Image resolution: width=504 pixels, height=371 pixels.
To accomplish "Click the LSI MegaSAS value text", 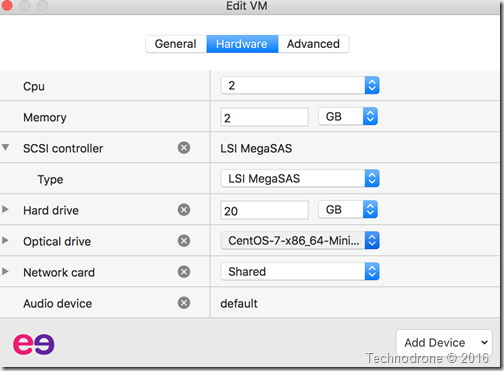I will tap(256, 148).
